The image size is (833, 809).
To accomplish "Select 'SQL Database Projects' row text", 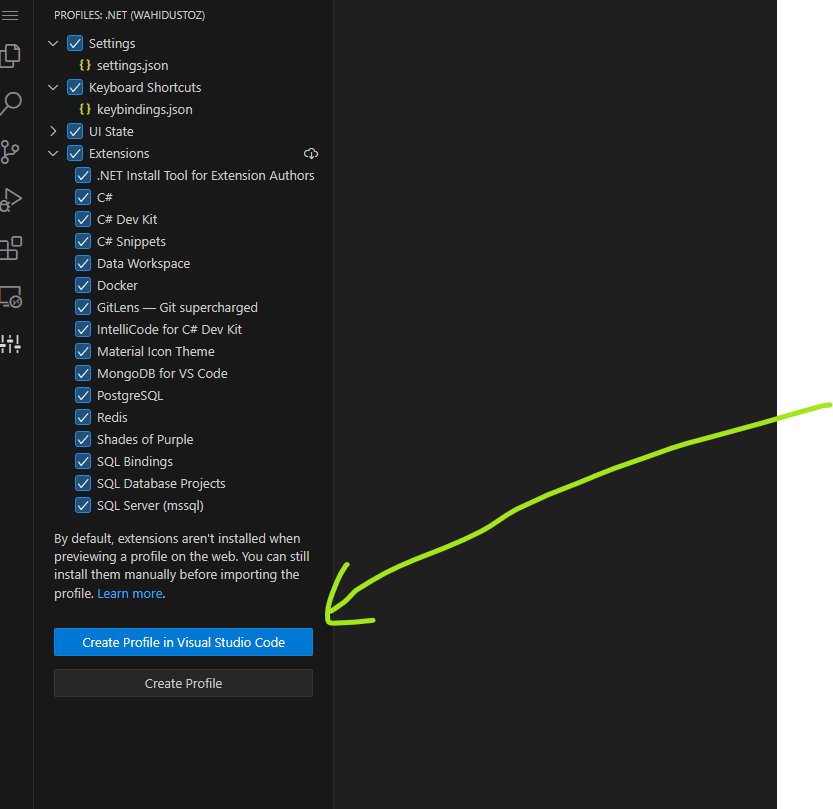I will [x=161, y=483].
